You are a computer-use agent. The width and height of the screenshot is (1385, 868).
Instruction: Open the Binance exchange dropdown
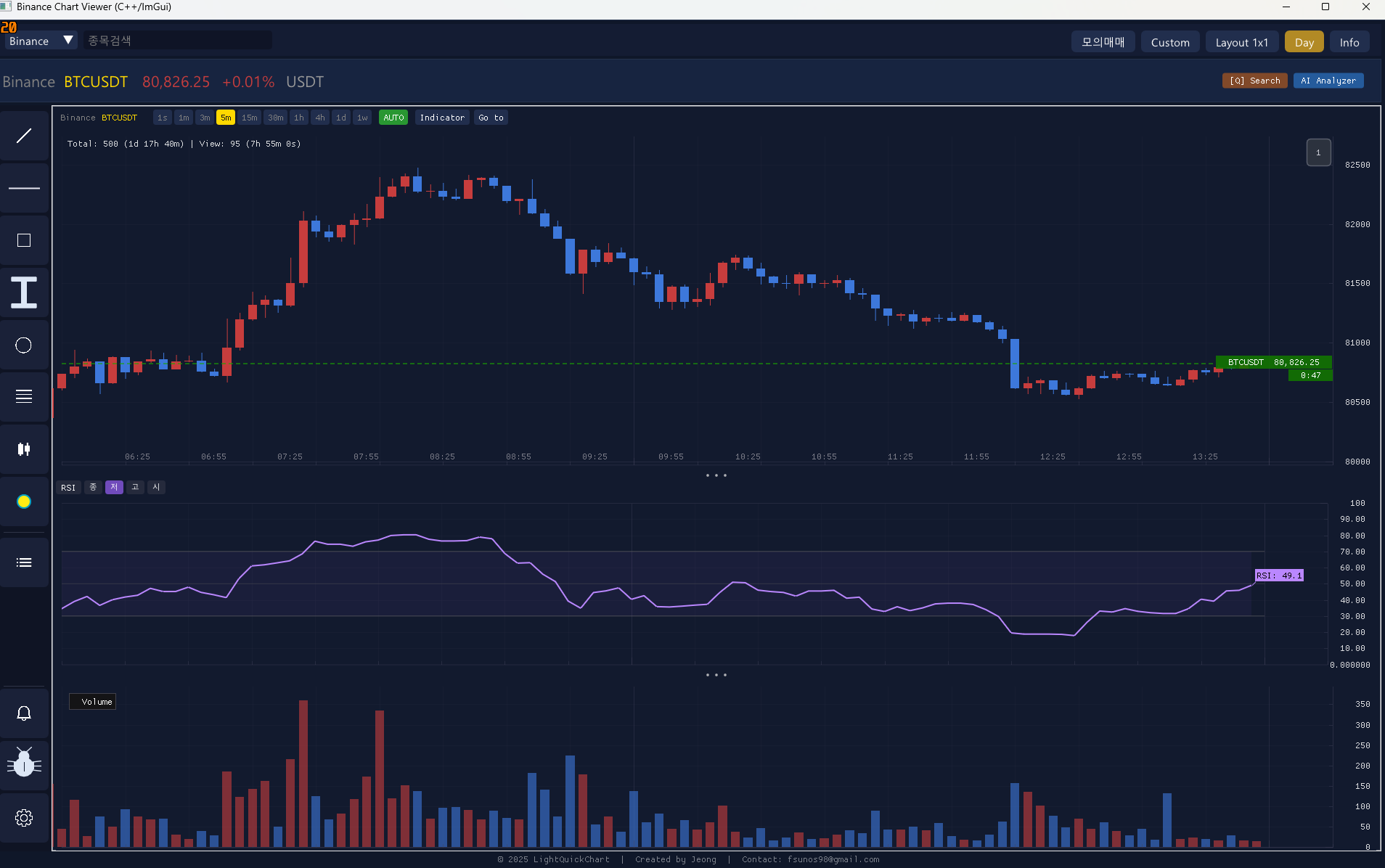click(x=41, y=41)
